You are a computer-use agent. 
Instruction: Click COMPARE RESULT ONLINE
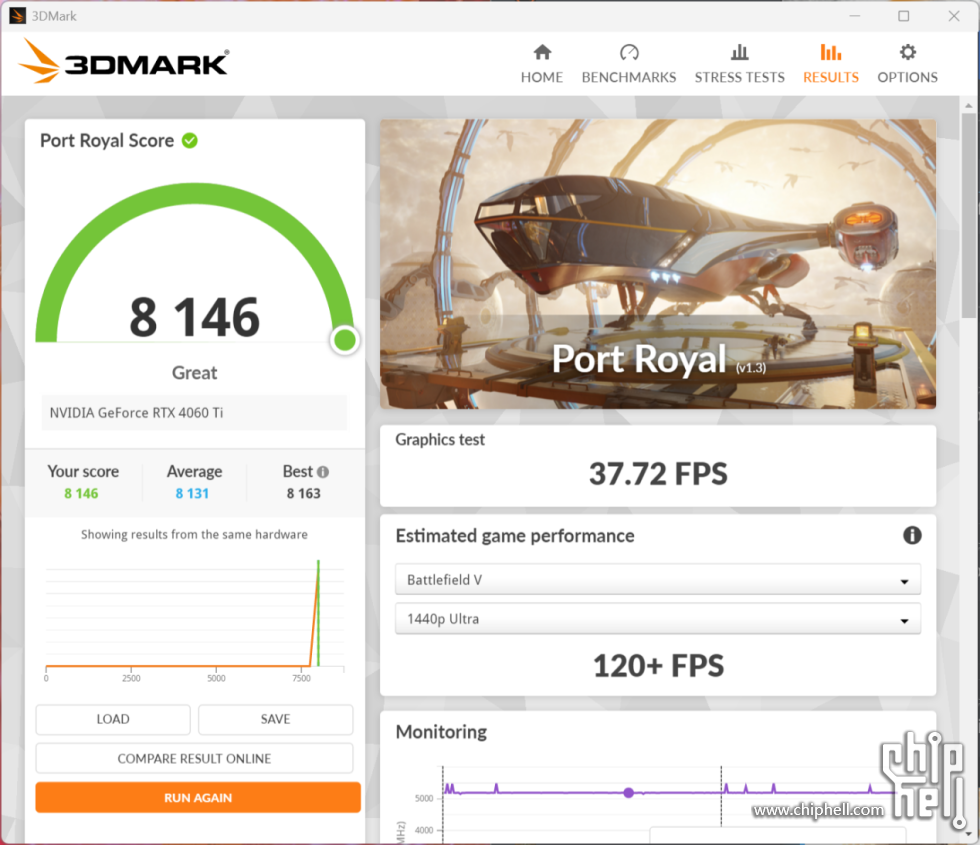point(194,759)
